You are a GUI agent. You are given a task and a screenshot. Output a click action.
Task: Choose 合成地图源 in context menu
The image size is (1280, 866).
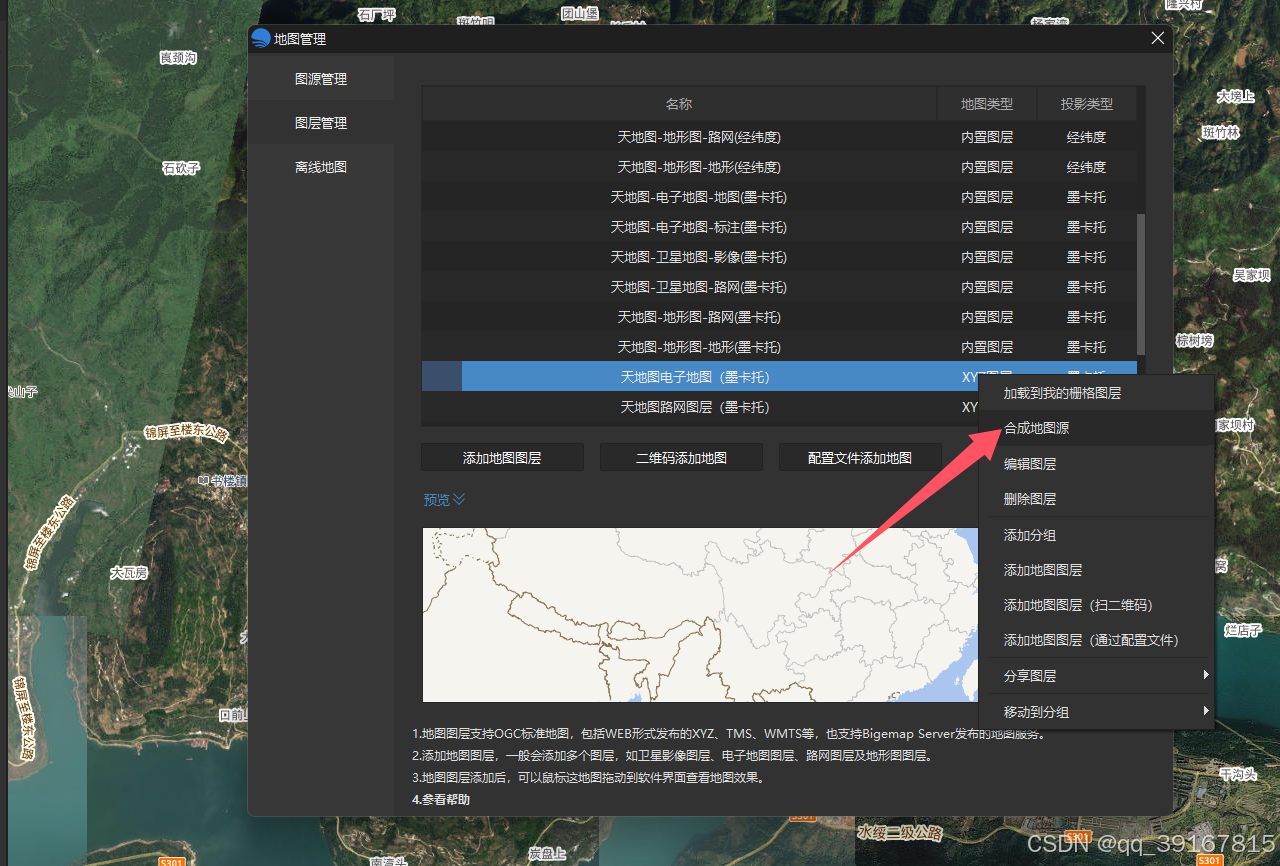click(x=1096, y=428)
